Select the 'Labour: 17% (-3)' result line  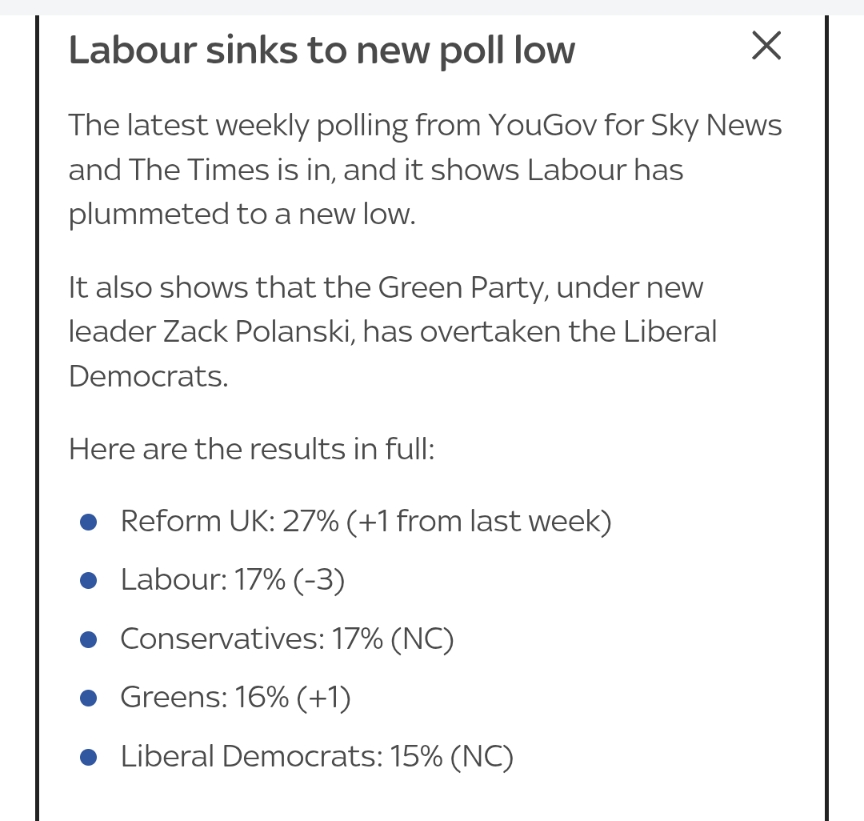point(232,581)
